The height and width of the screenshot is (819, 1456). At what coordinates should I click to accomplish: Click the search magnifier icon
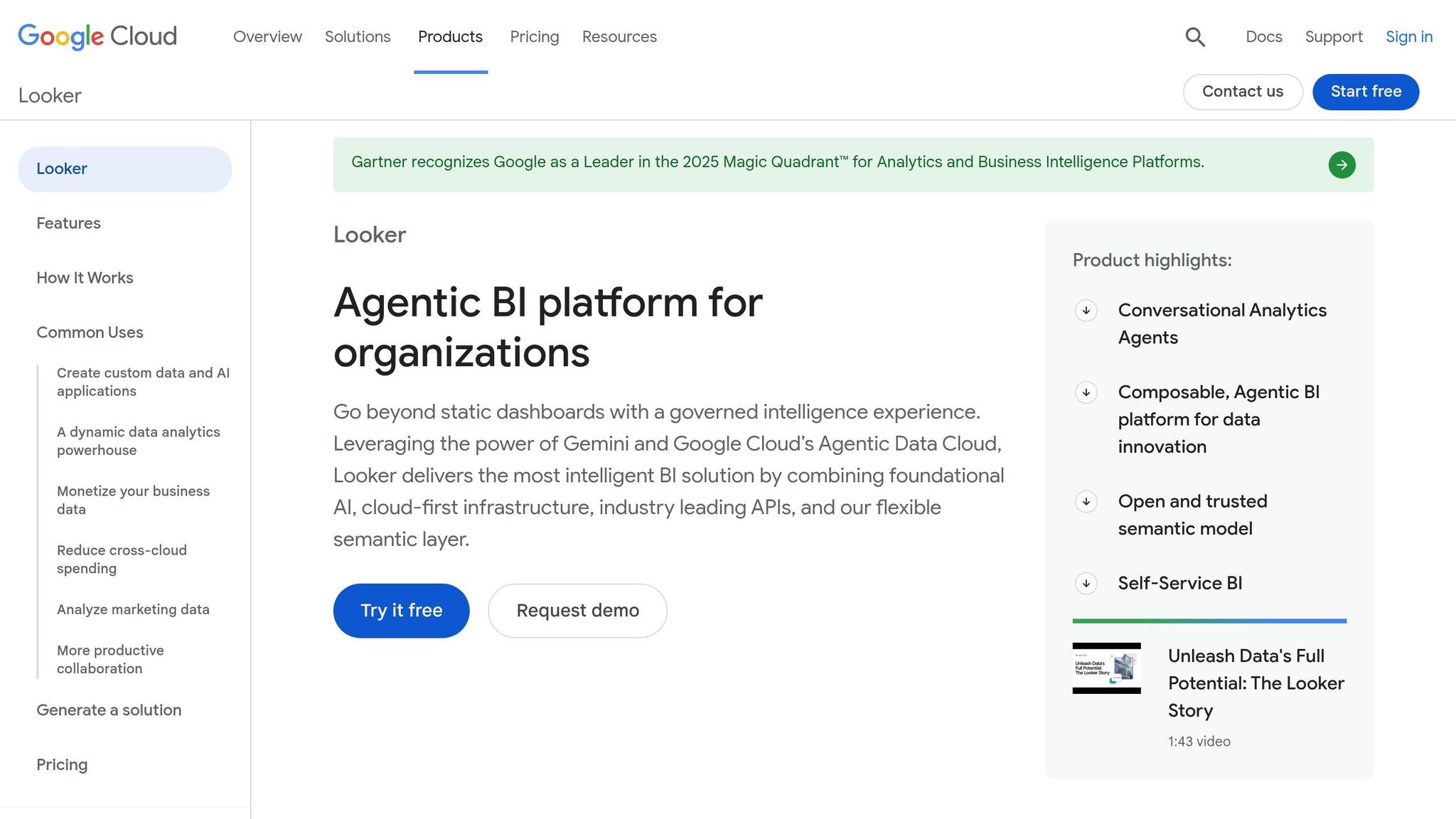click(x=1195, y=37)
